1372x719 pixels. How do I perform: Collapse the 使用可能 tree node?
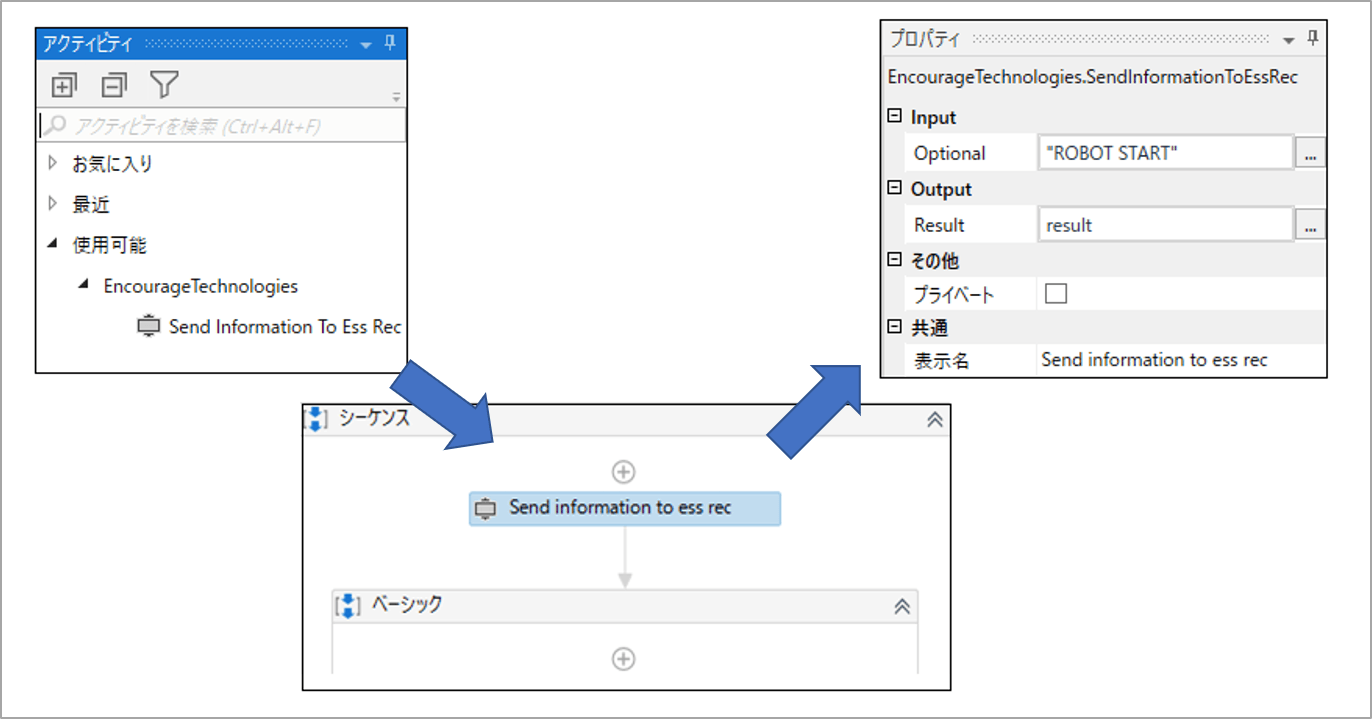click(x=52, y=244)
